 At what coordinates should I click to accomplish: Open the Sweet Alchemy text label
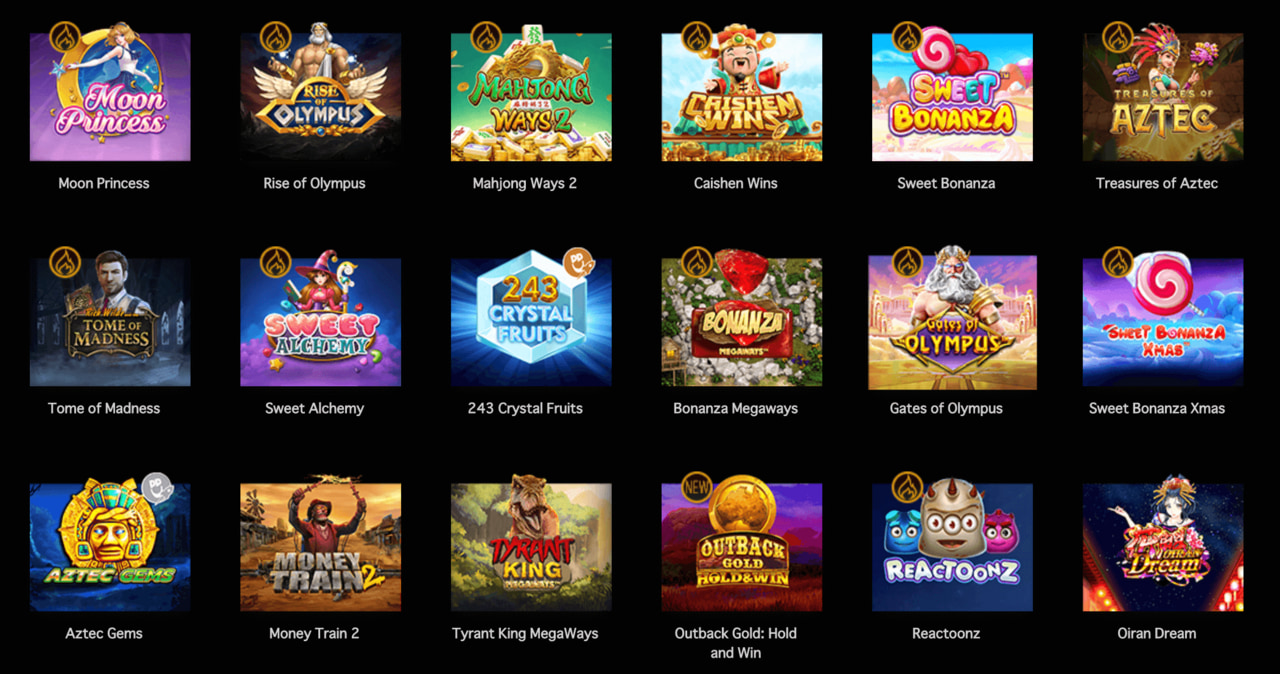coord(314,408)
